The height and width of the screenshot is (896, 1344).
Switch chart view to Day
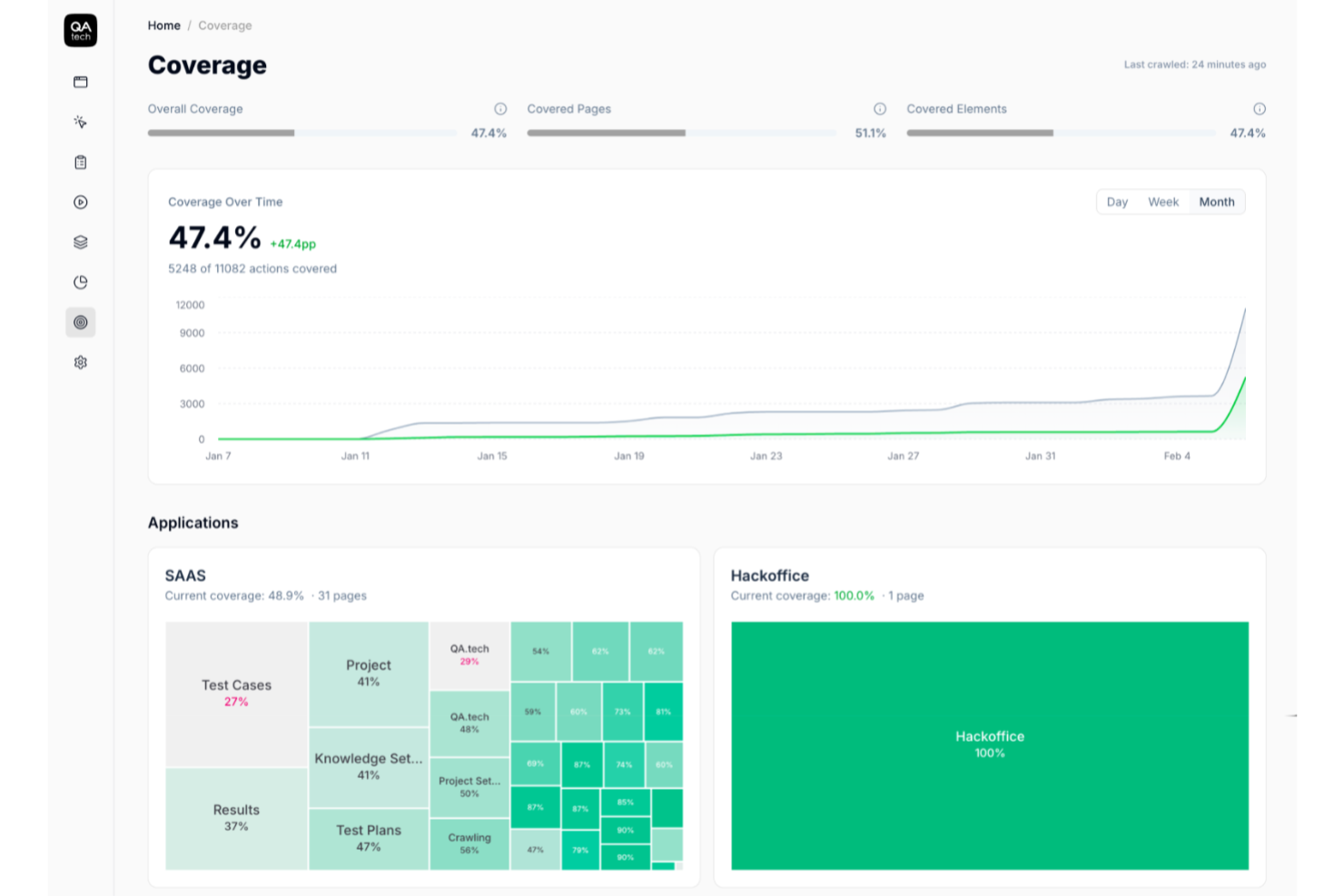1117,202
